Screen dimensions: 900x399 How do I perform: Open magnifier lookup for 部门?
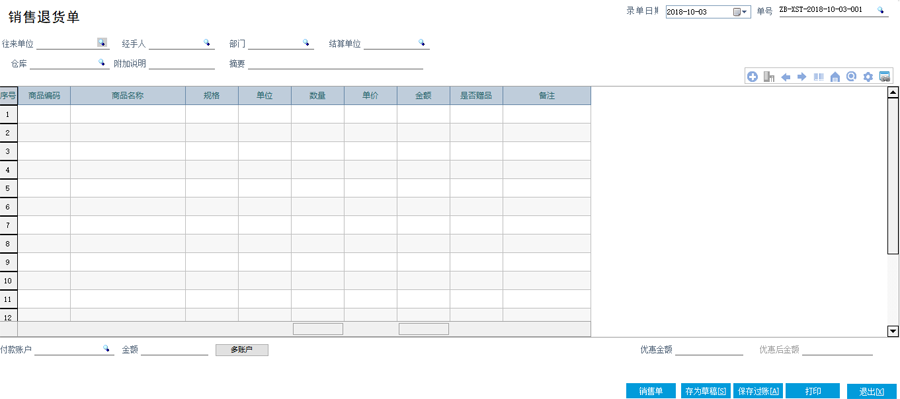tap(306, 42)
